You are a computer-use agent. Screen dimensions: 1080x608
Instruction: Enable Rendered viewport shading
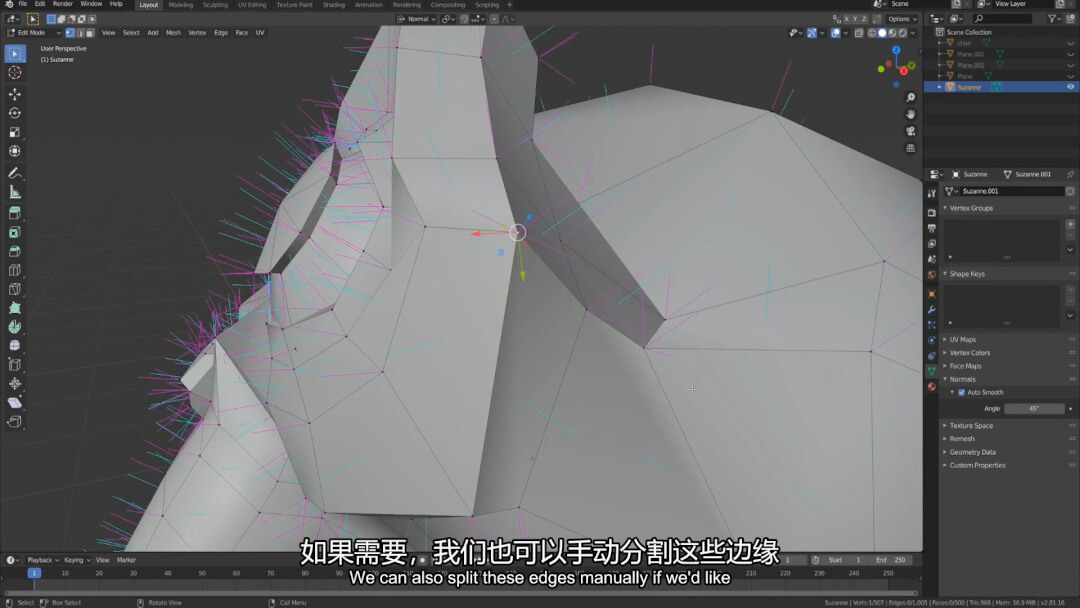903,32
